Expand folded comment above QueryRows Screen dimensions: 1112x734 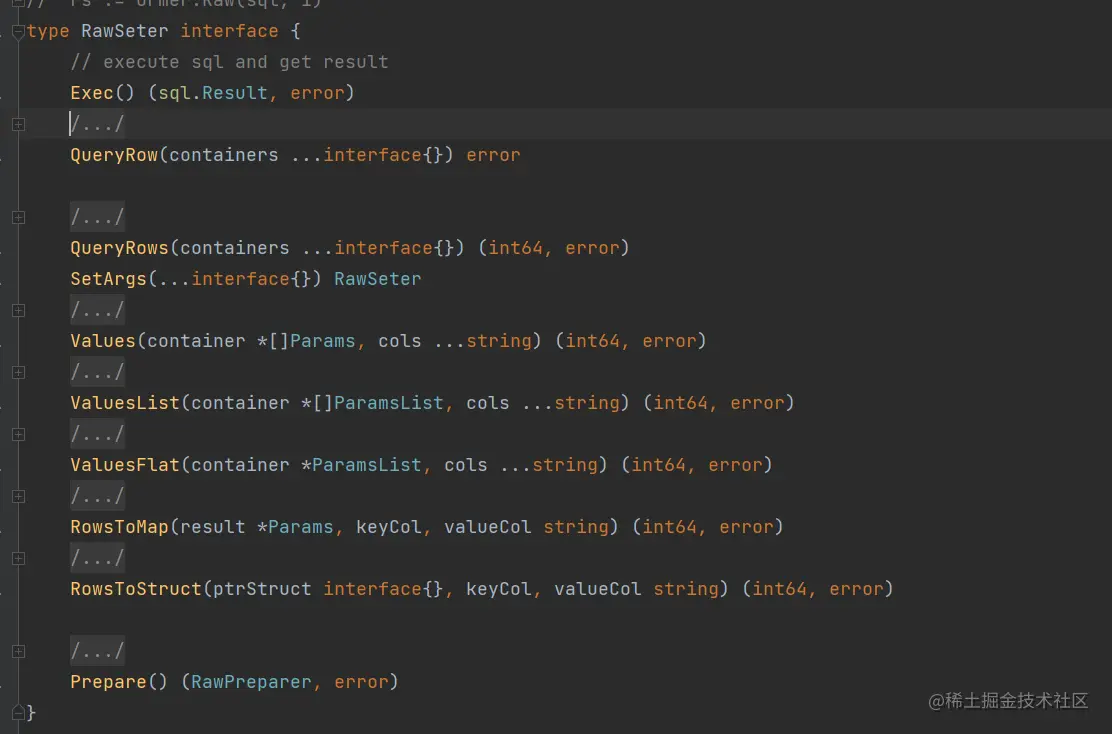[18, 218]
